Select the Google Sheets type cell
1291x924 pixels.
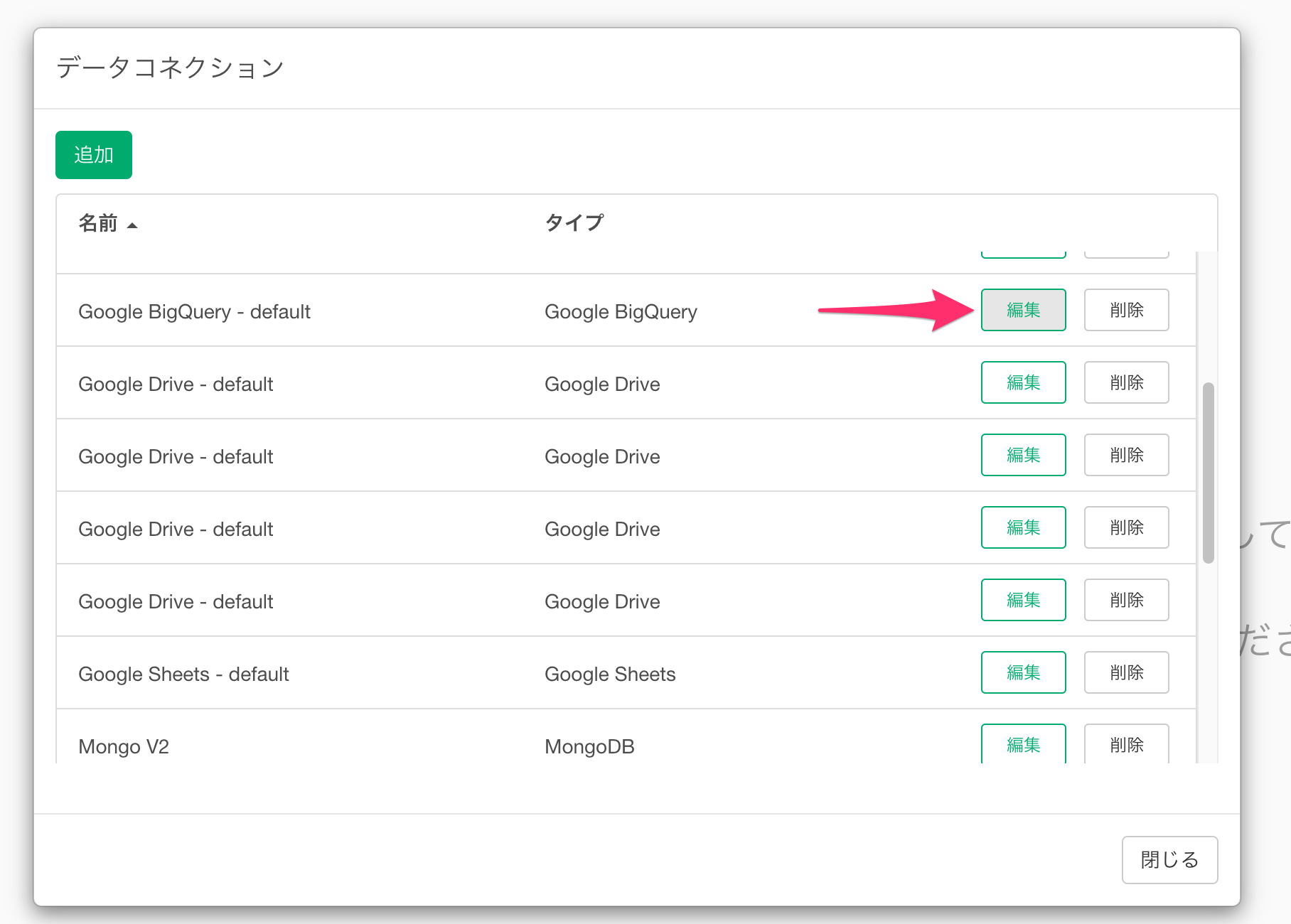(610, 675)
